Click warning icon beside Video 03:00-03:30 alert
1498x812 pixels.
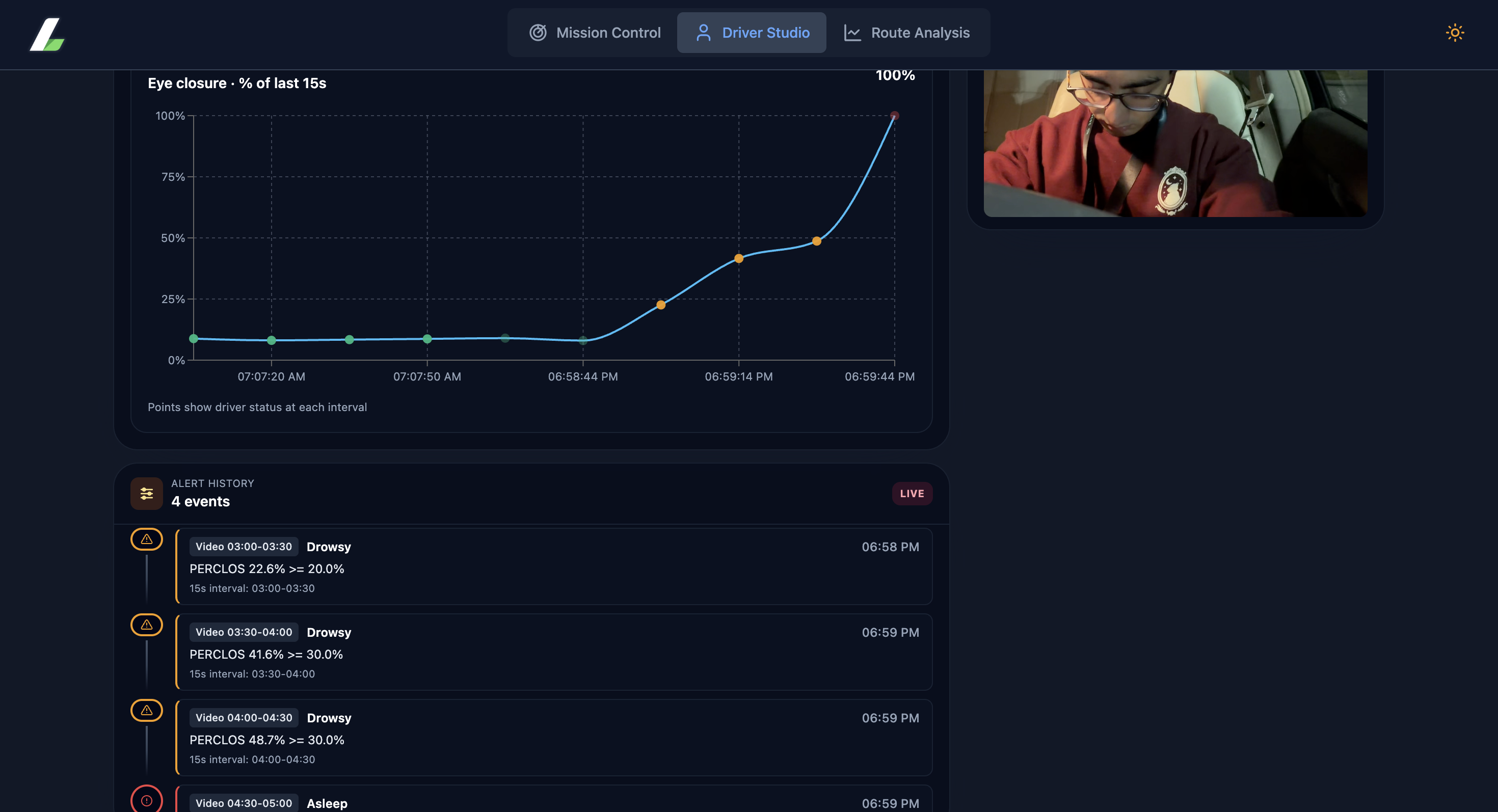pyautogui.click(x=147, y=539)
